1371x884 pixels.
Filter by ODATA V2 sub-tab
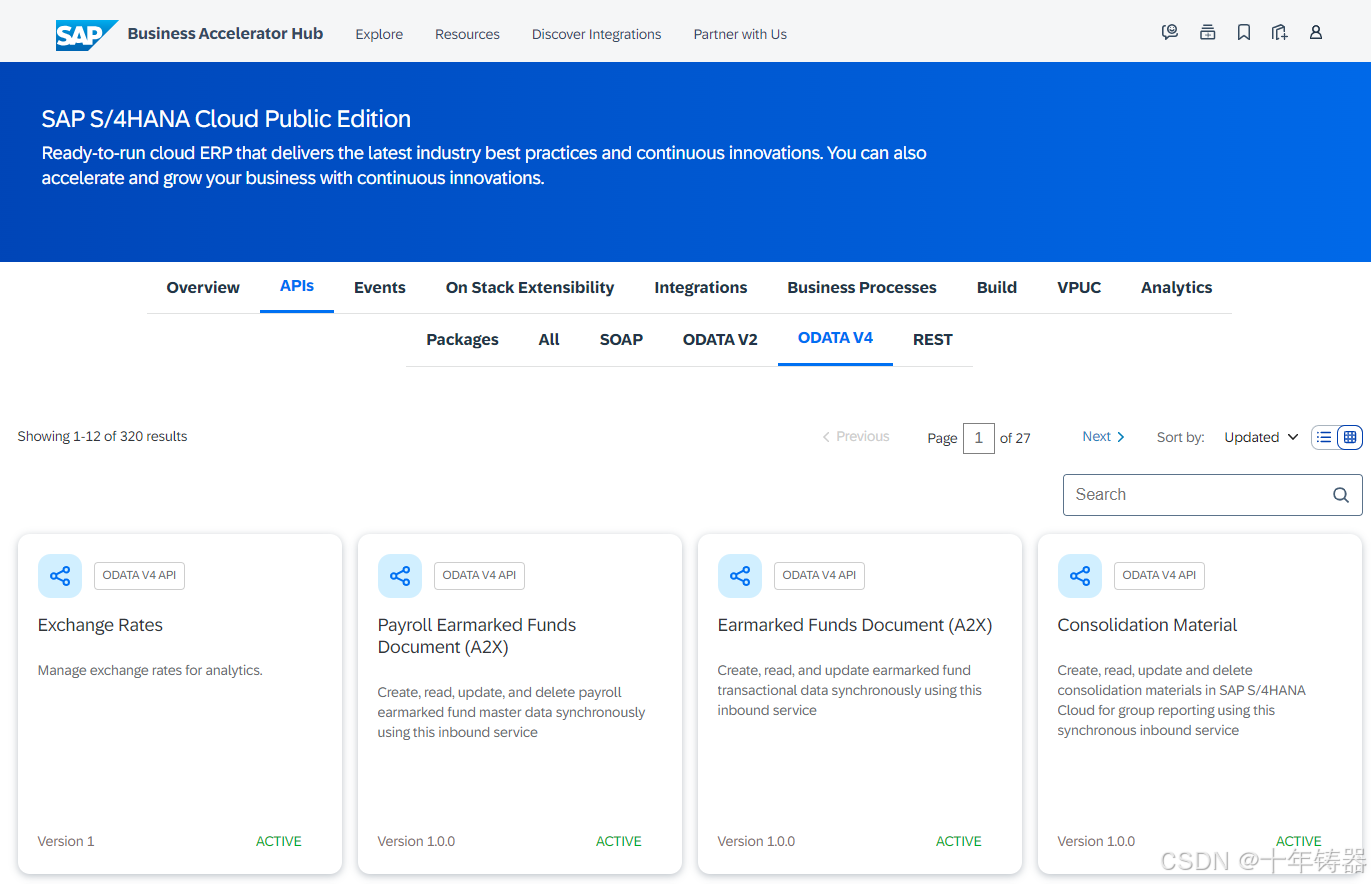[x=720, y=339]
